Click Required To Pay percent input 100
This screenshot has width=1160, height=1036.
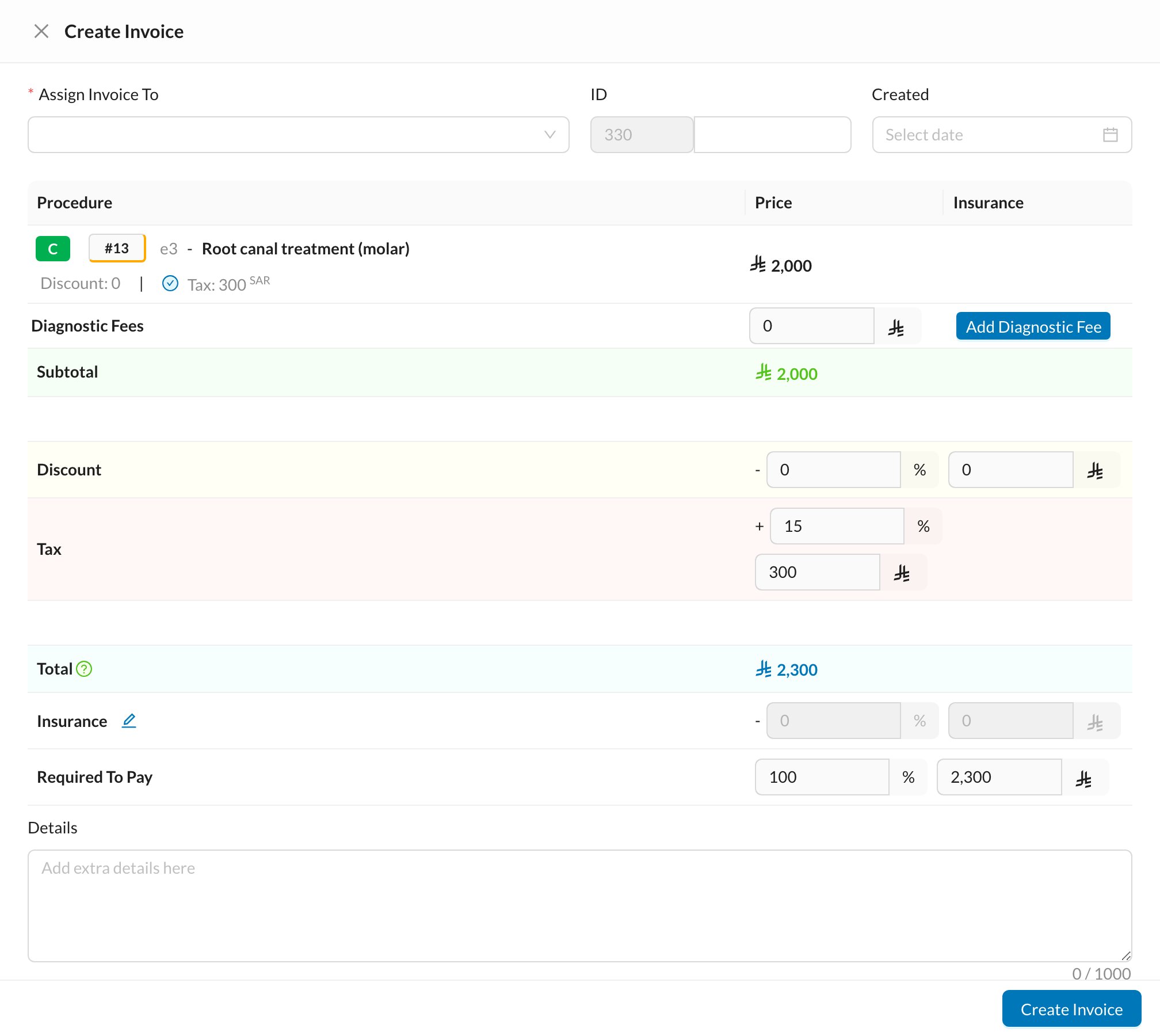point(822,777)
